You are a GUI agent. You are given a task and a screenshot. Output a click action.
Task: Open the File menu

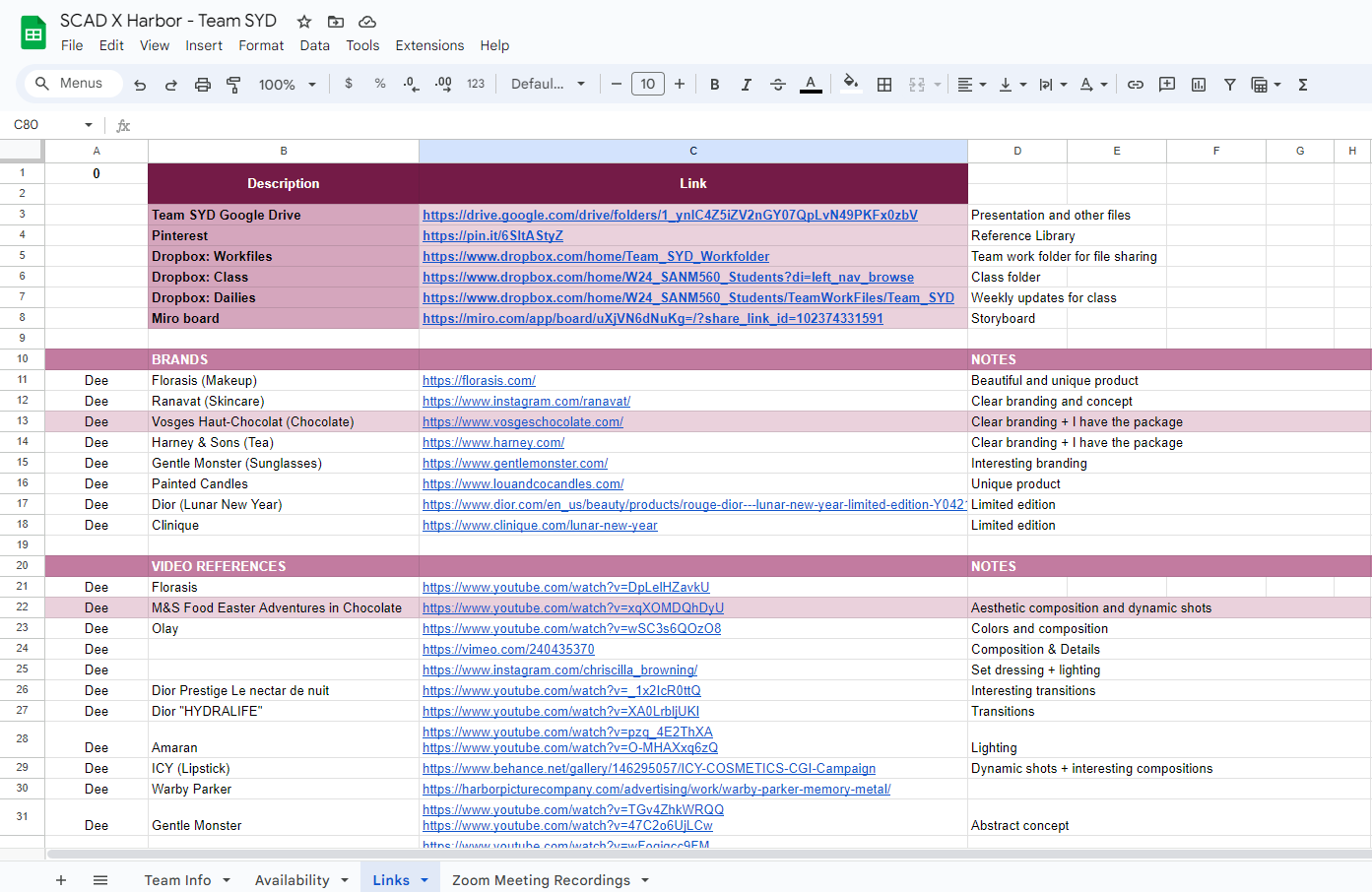pos(72,45)
